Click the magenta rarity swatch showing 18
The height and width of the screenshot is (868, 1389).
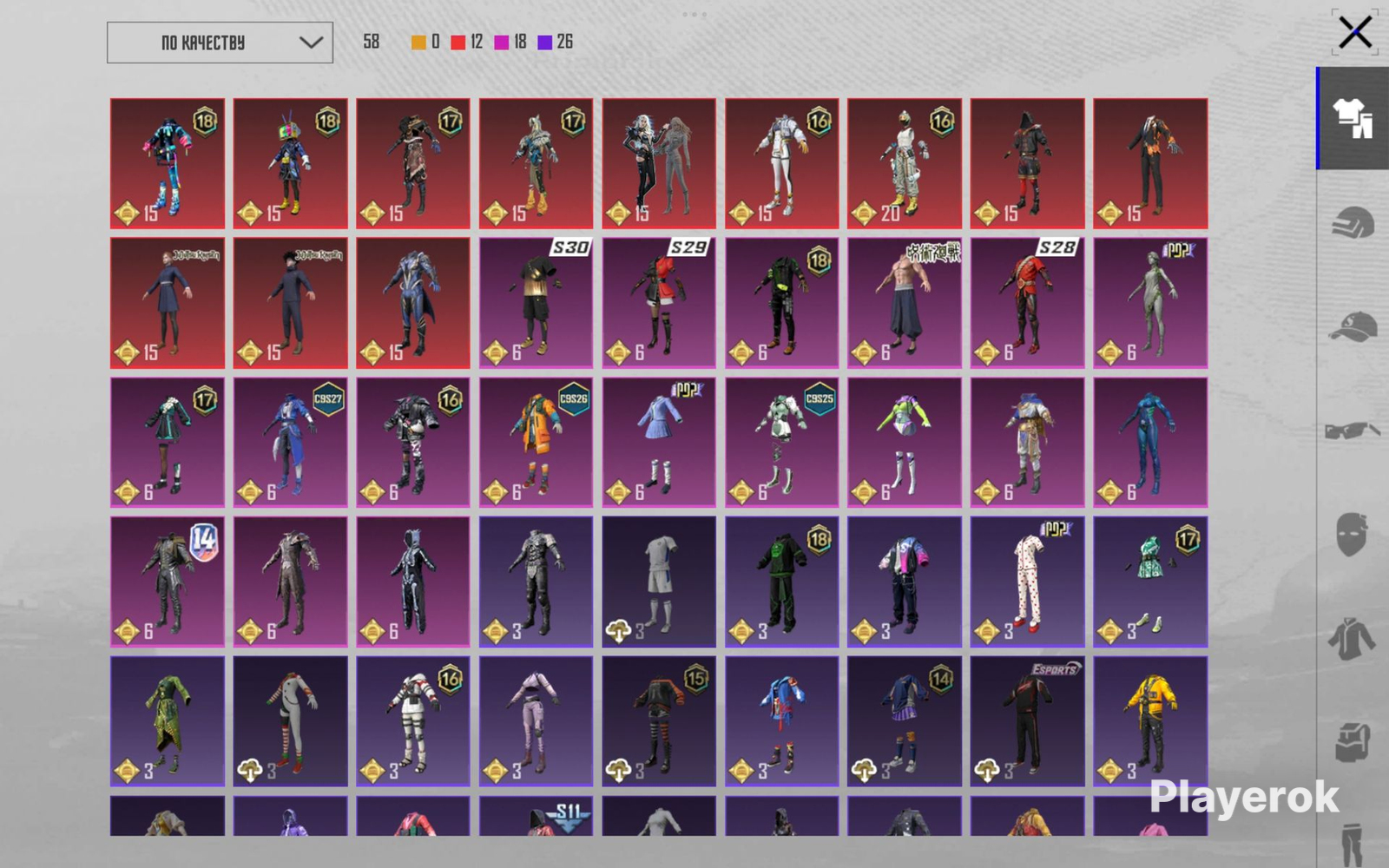point(502,42)
